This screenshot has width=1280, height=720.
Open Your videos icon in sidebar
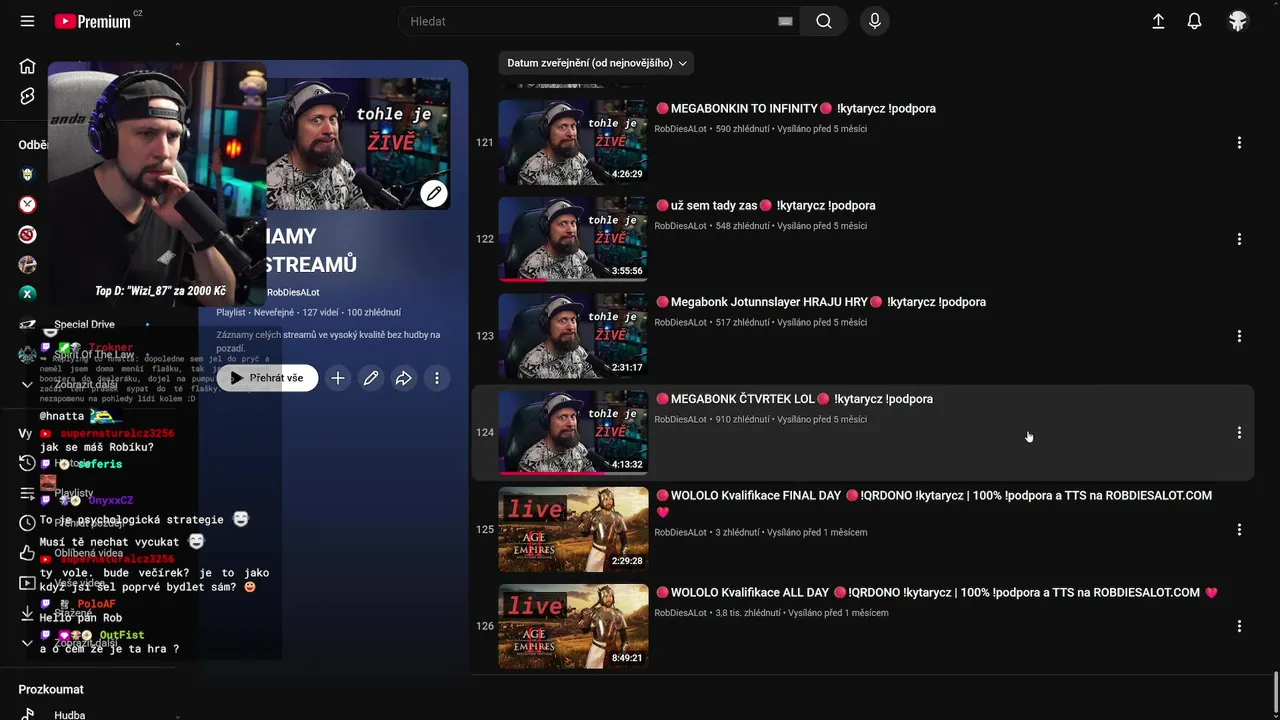[27, 583]
